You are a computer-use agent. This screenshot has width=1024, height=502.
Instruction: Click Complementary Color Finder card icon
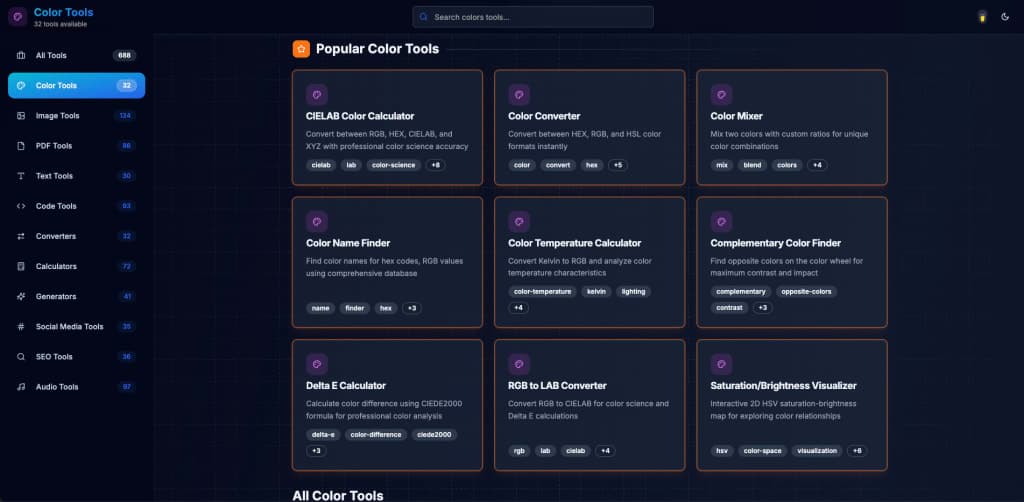pos(722,221)
